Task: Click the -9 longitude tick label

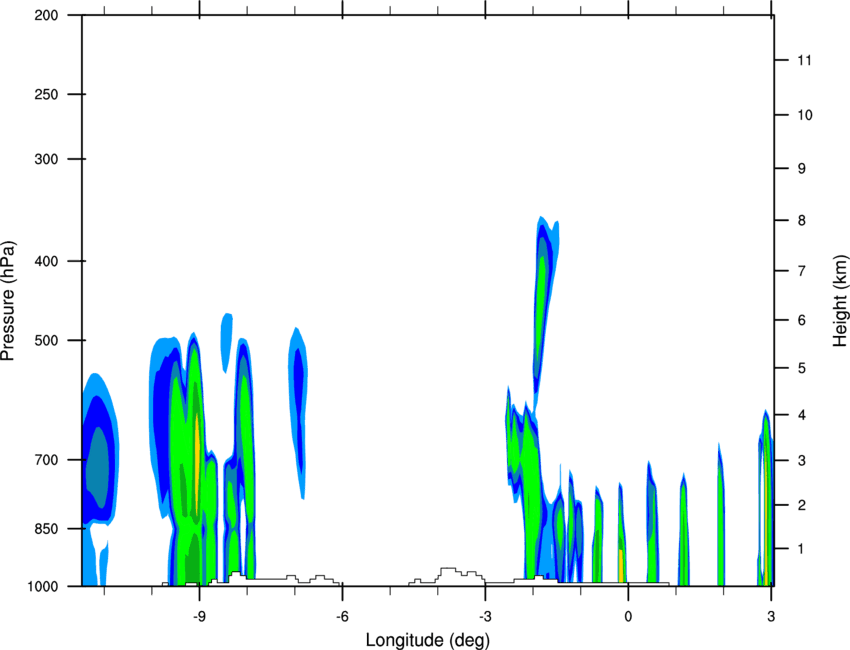Action: tap(199, 616)
